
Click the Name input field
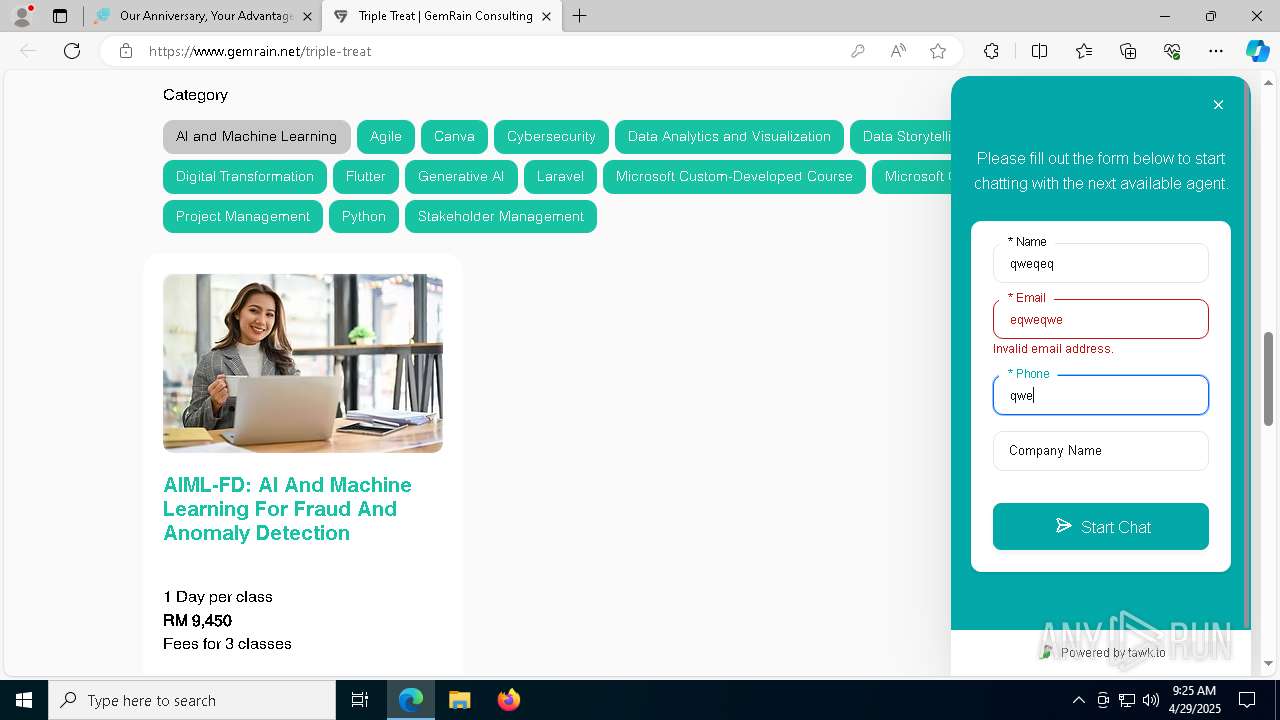point(1101,264)
